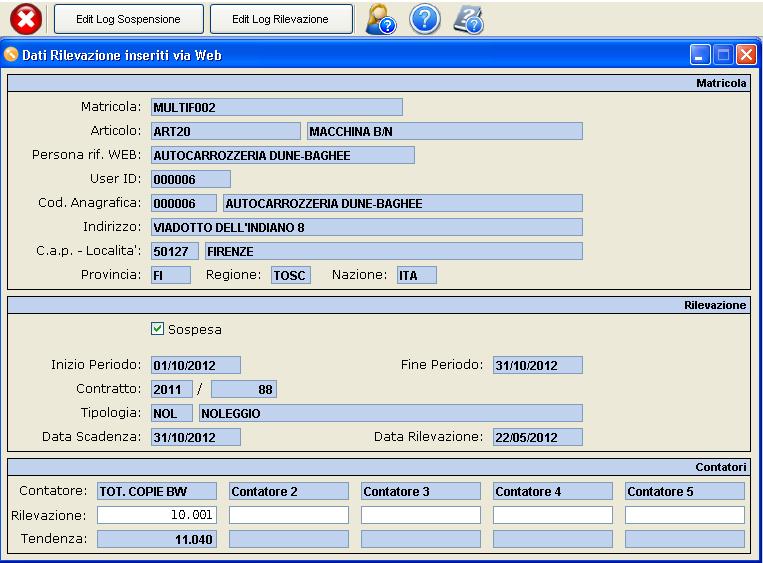Click the Matricola section header label
763x563 pixels.
[721, 83]
